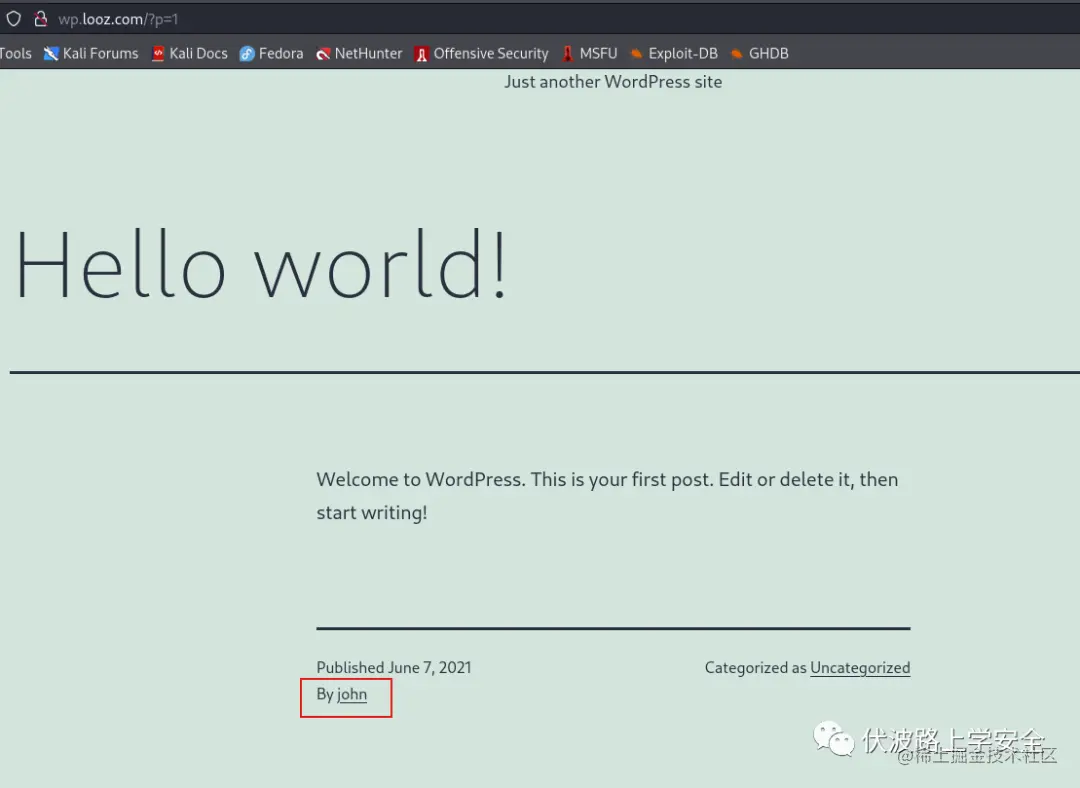The width and height of the screenshot is (1080, 788).
Task: Click the padlock site security icon
Action: click(41, 19)
